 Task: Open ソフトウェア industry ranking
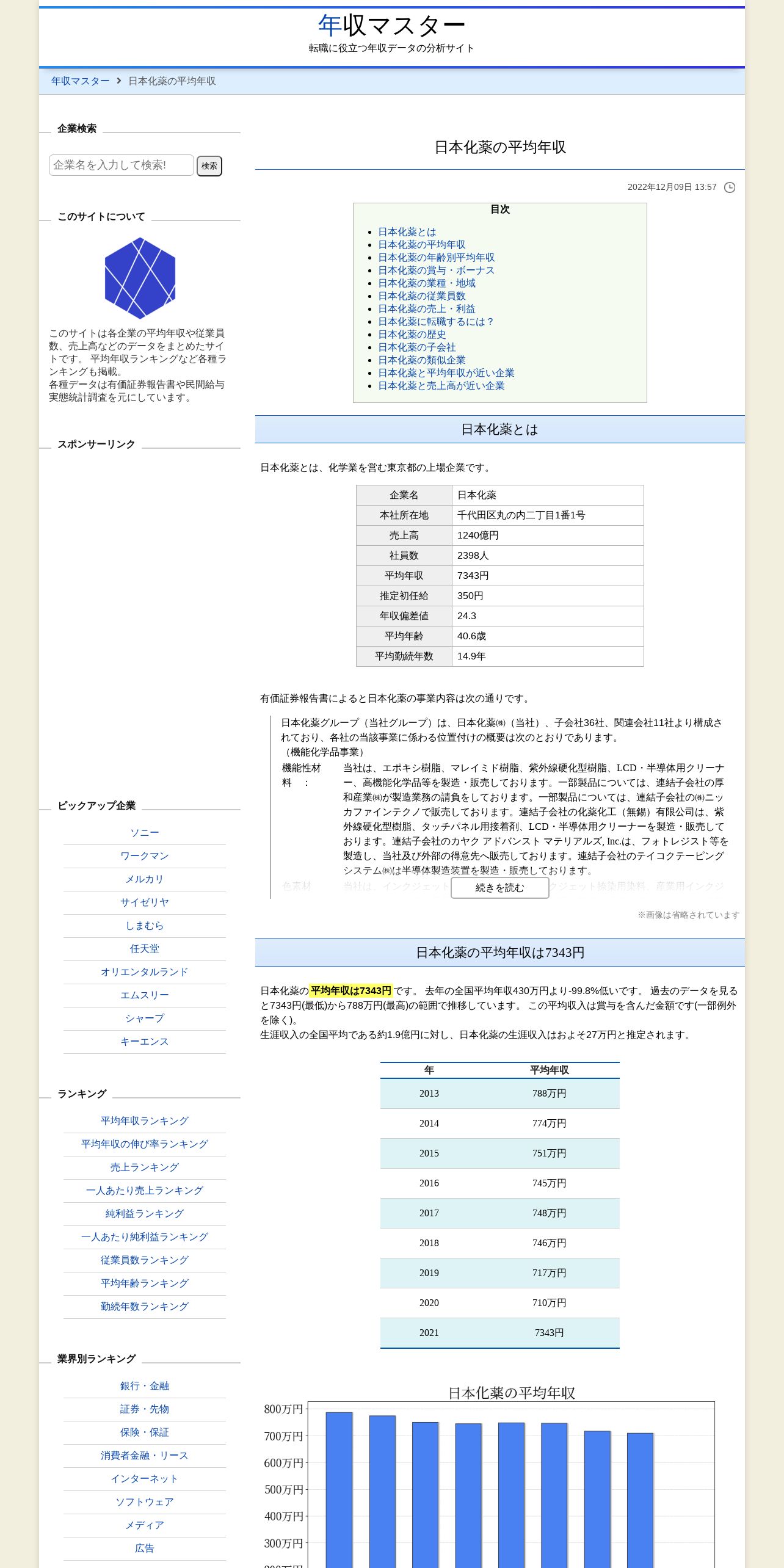tap(145, 1502)
